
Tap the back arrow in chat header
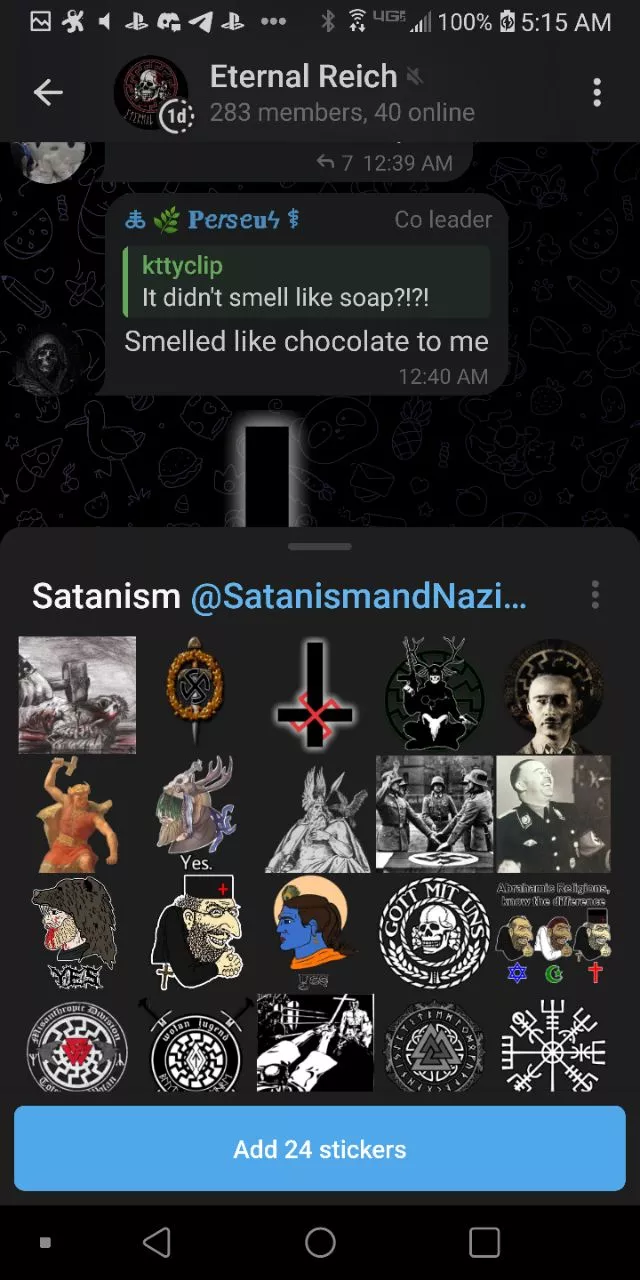(x=48, y=93)
